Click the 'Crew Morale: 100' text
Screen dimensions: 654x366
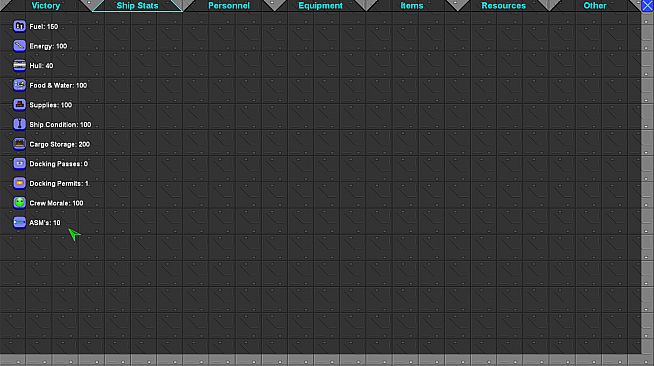click(56, 203)
